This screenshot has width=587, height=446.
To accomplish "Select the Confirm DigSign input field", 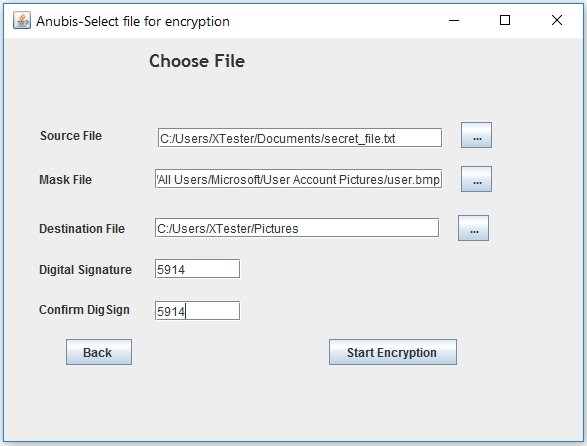I will pyautogui.click(x=197, y=311).
